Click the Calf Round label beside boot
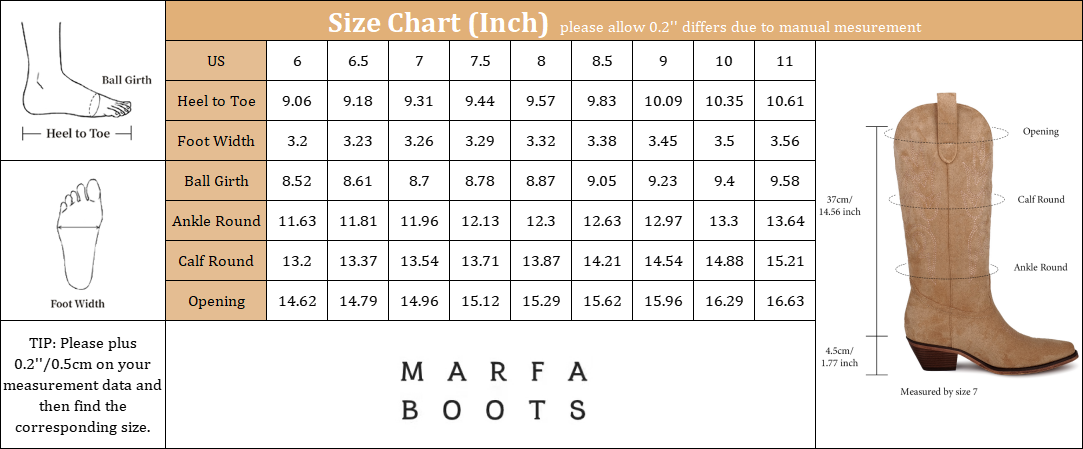 click(x=1041, y=200)
